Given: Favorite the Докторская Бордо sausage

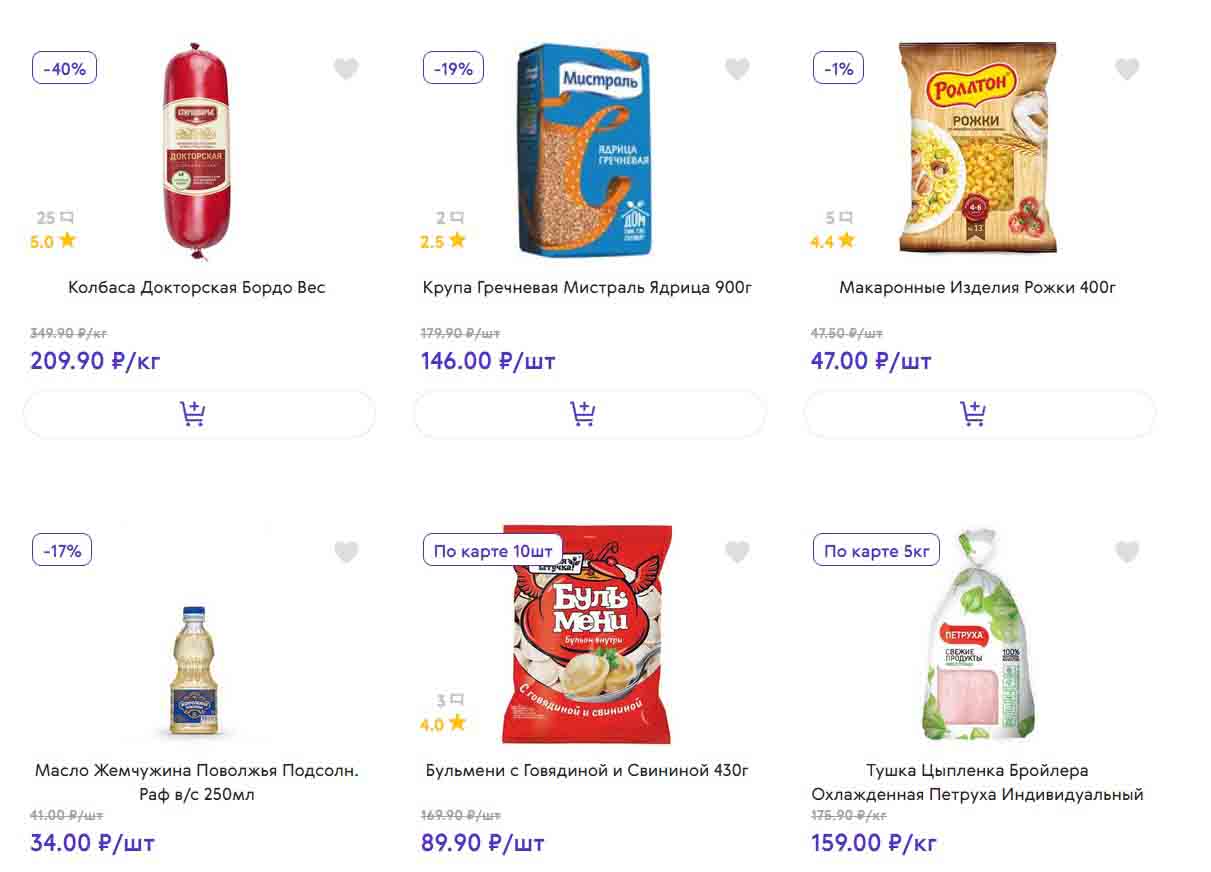Looking at the screenshot, I should [346, 69].
